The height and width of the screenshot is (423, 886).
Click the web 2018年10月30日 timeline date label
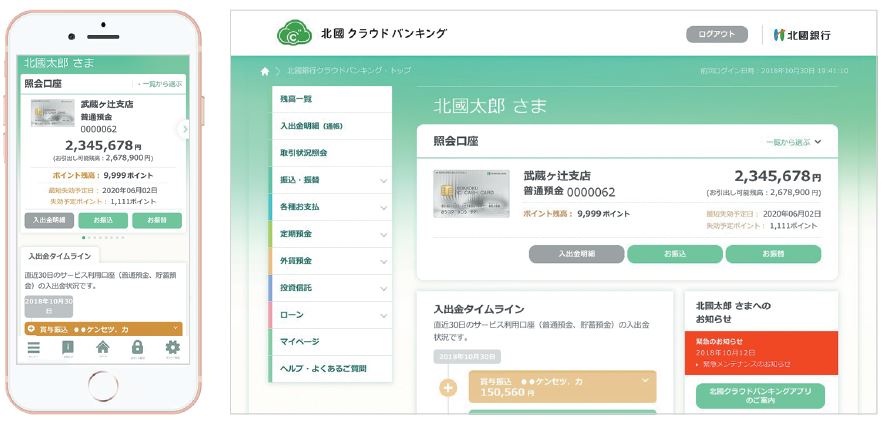tap(467, 357)
